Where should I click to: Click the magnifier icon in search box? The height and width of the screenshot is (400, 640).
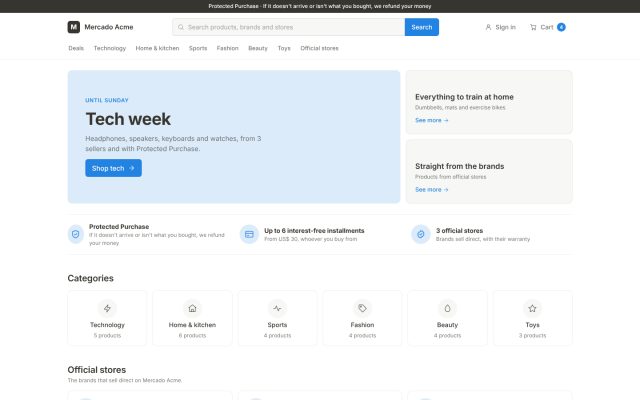(181, 27)
